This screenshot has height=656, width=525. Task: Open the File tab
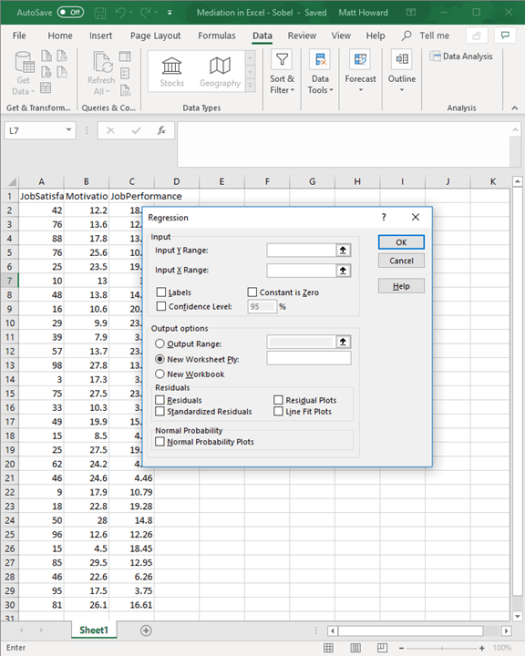click(19, 36)
